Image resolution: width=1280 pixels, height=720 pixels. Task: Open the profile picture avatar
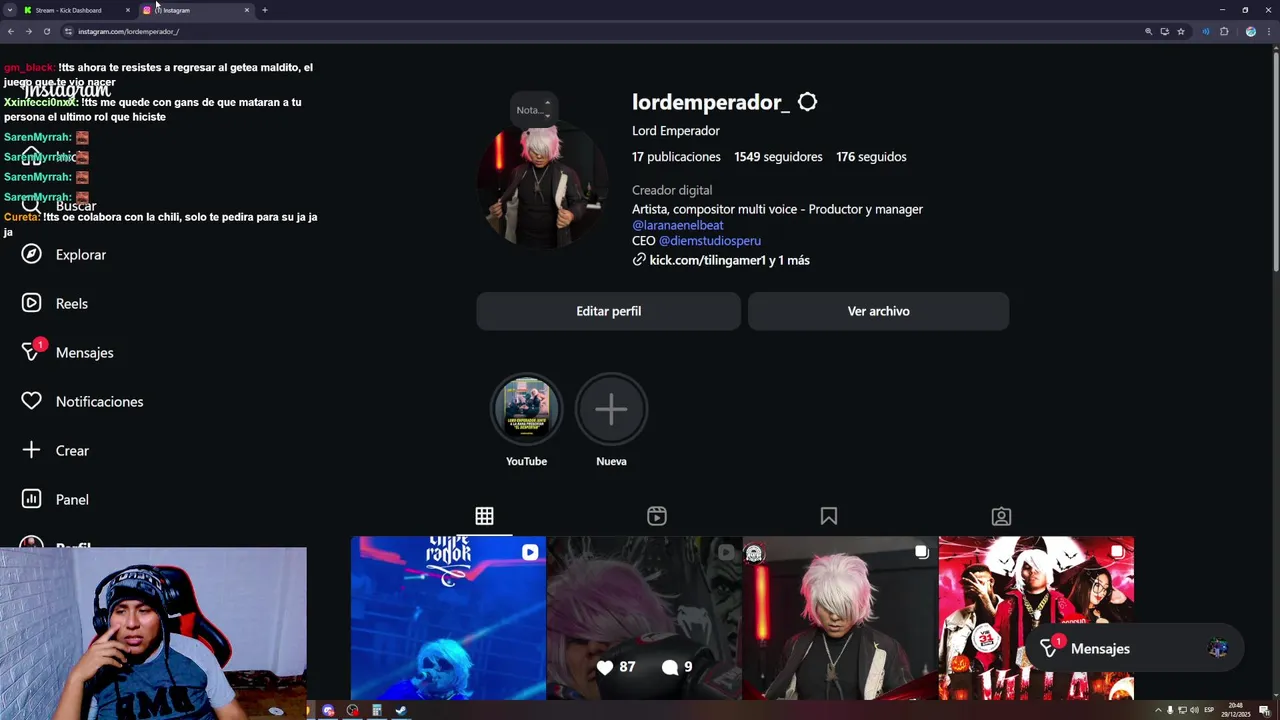click(x=541, y=187)
